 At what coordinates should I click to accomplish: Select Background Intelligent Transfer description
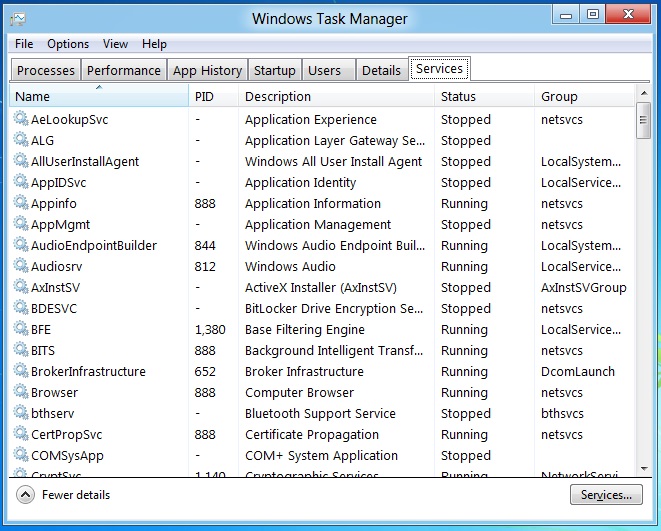point(334,351)
